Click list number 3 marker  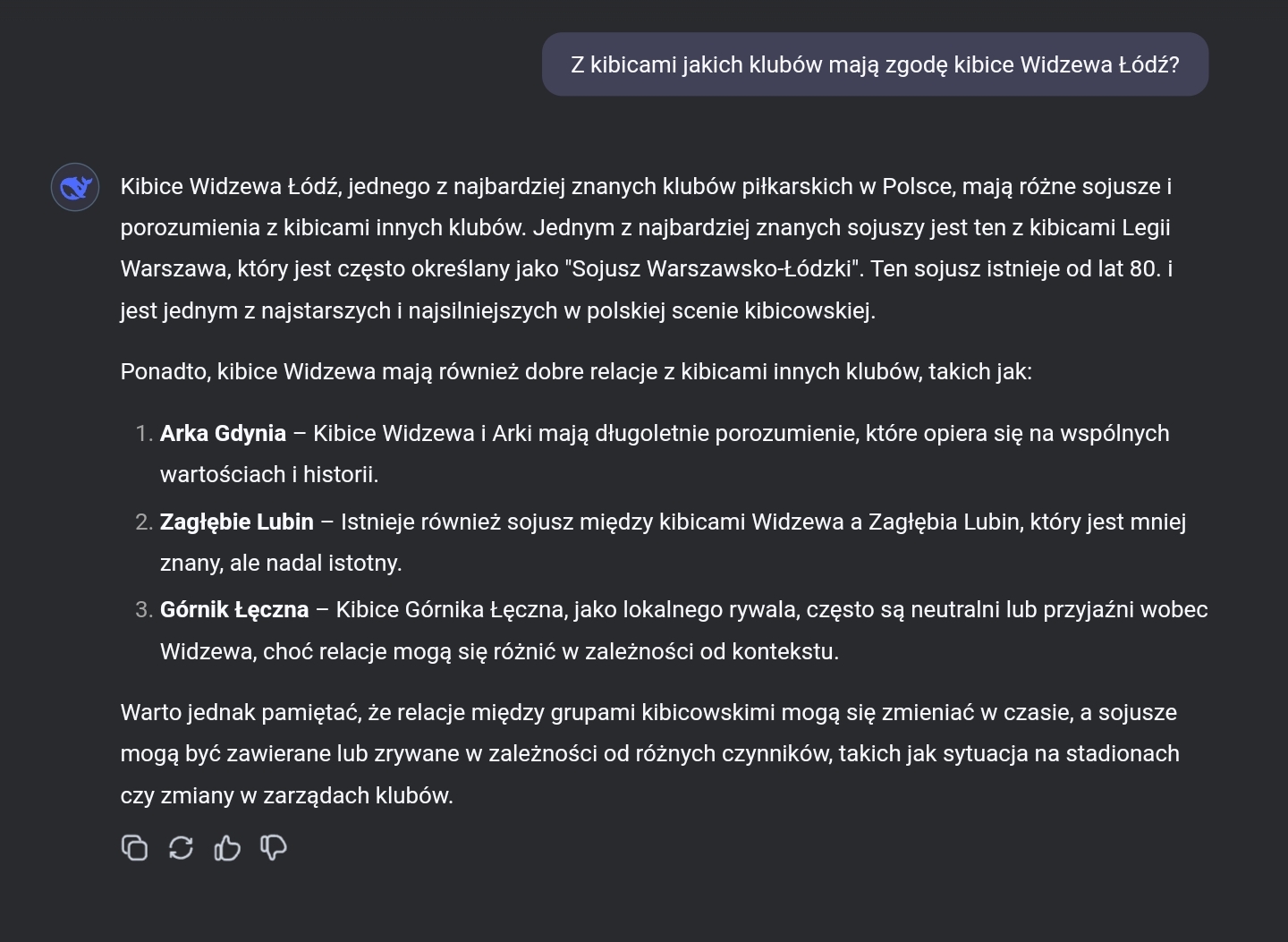coord(144,610)
